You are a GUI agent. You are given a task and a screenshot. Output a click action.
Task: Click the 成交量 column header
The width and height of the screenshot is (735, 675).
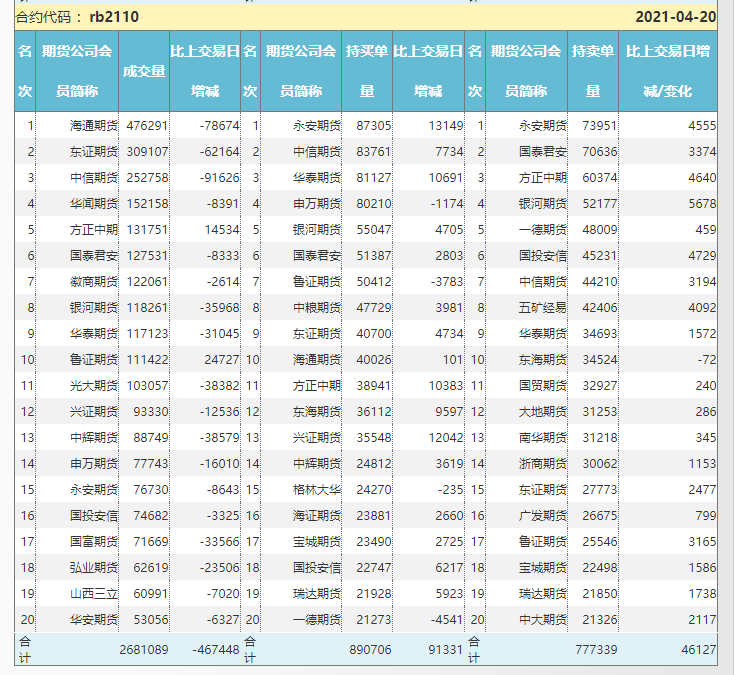coord(144,71)
